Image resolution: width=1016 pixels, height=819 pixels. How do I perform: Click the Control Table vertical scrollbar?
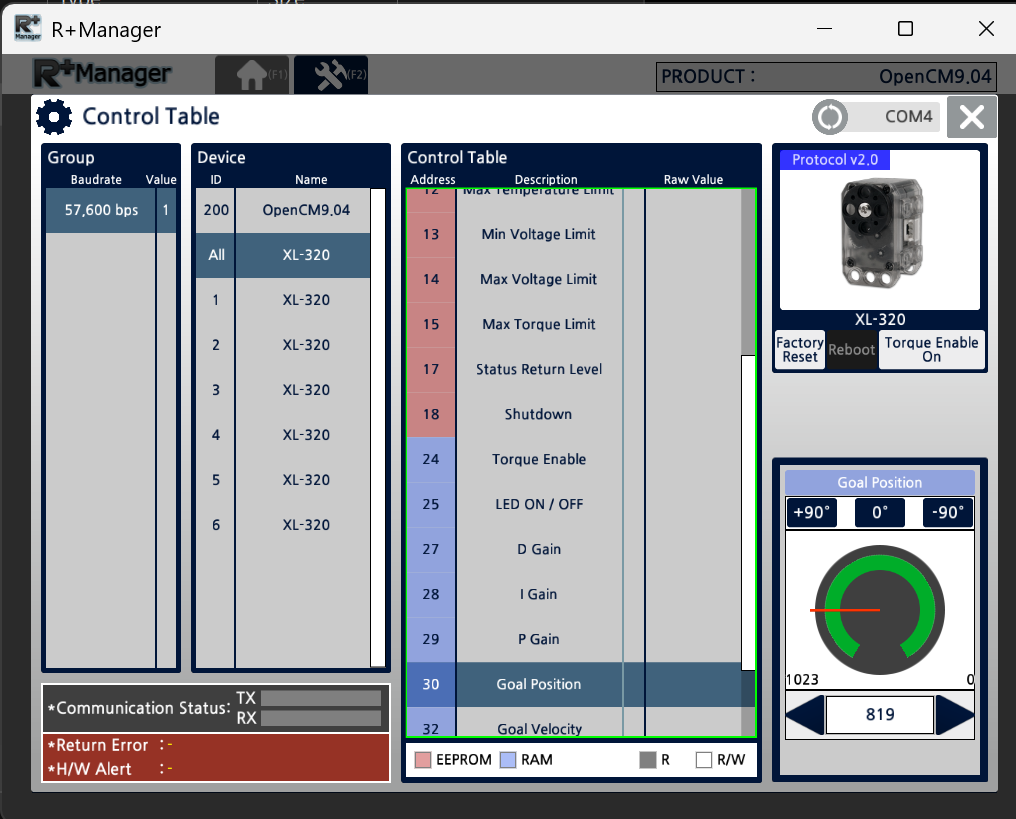pos(748,512)
